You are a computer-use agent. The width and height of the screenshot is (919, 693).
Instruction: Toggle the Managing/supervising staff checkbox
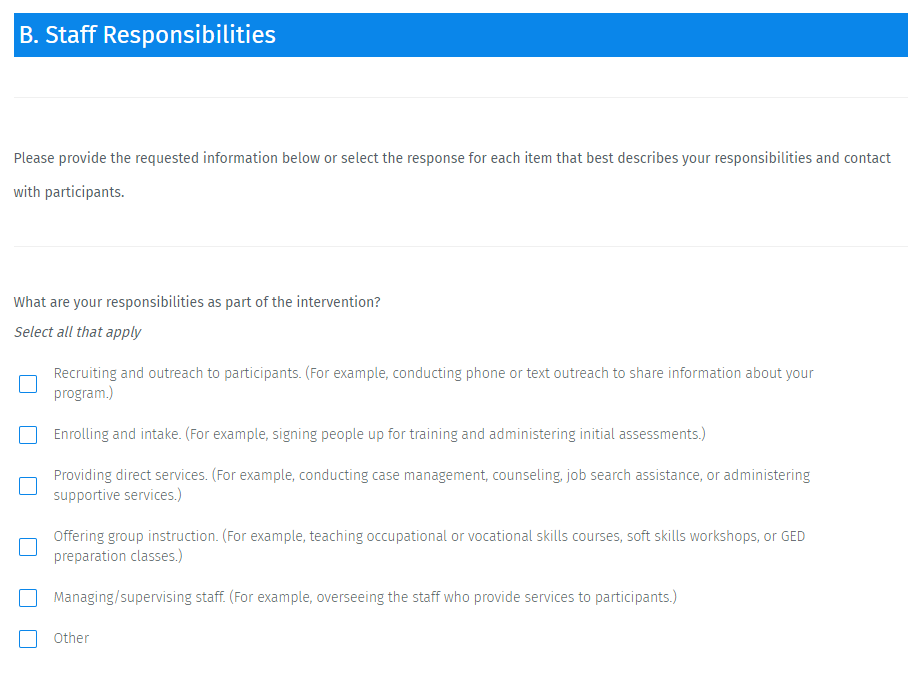pos(28,598)
